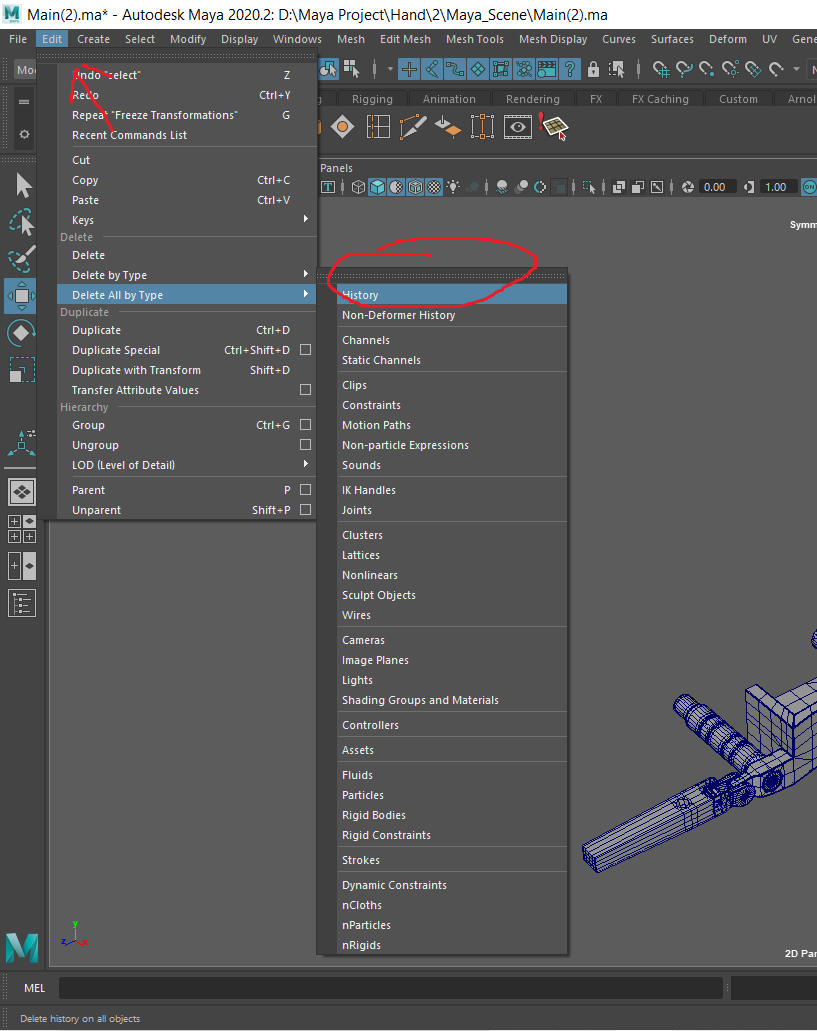Switch to the FX Caching shelf tab
Image resolution: width=817 pixels, height=1031 pixels.
coord(660,99)
